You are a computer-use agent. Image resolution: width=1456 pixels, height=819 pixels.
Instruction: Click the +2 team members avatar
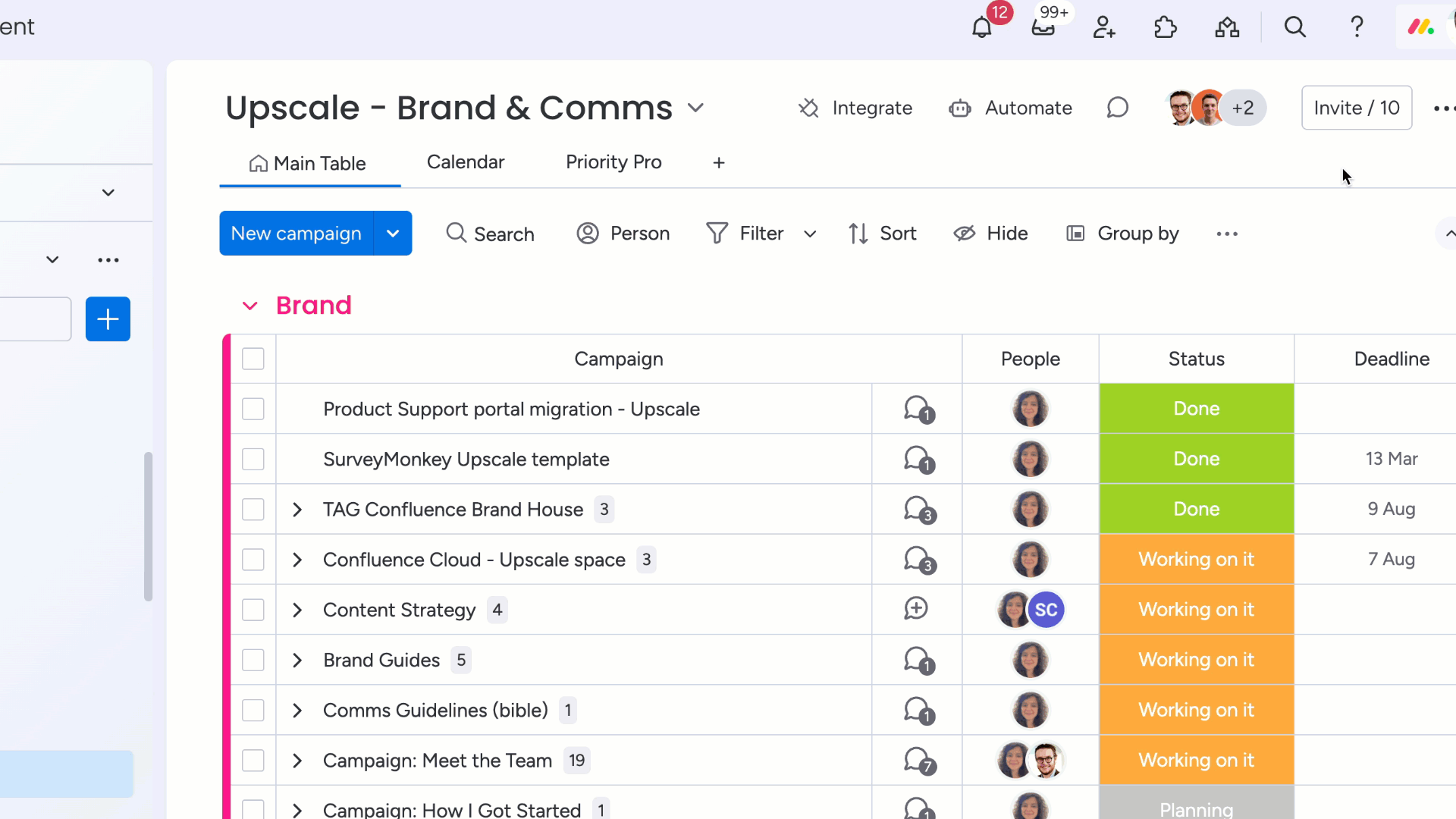(1244, 107)
